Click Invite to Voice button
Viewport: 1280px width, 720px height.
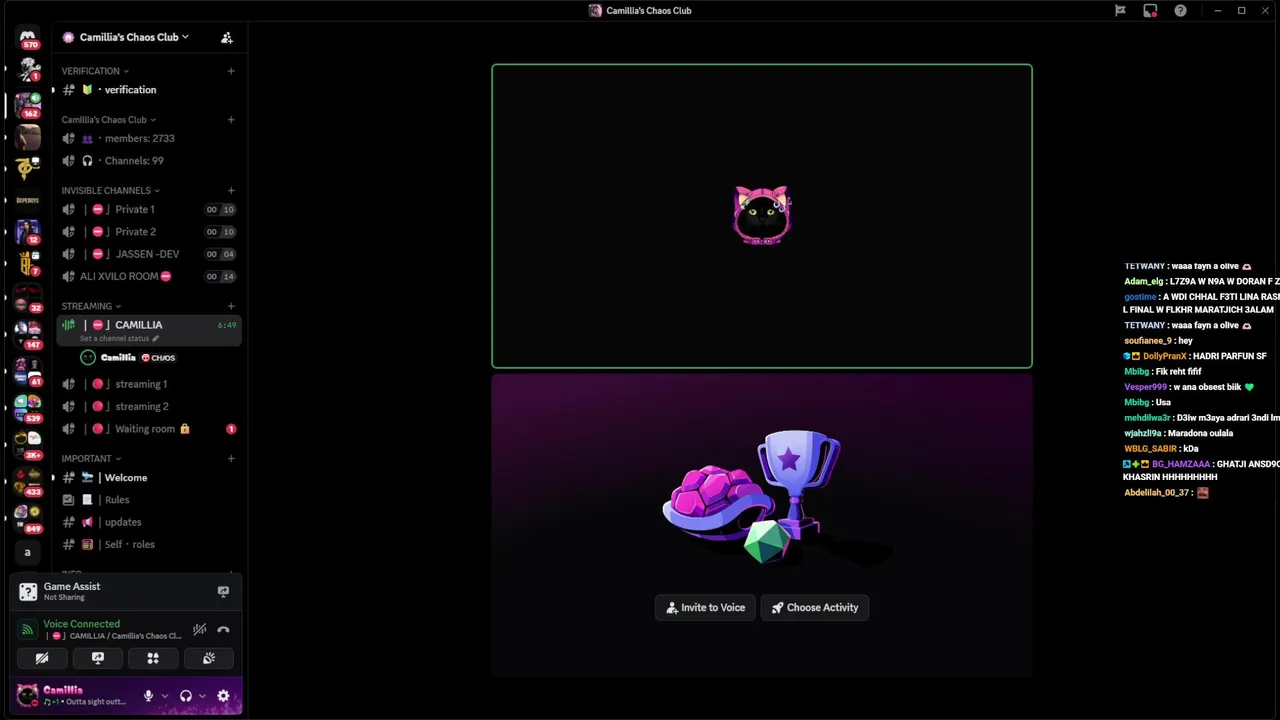[705, 607]
